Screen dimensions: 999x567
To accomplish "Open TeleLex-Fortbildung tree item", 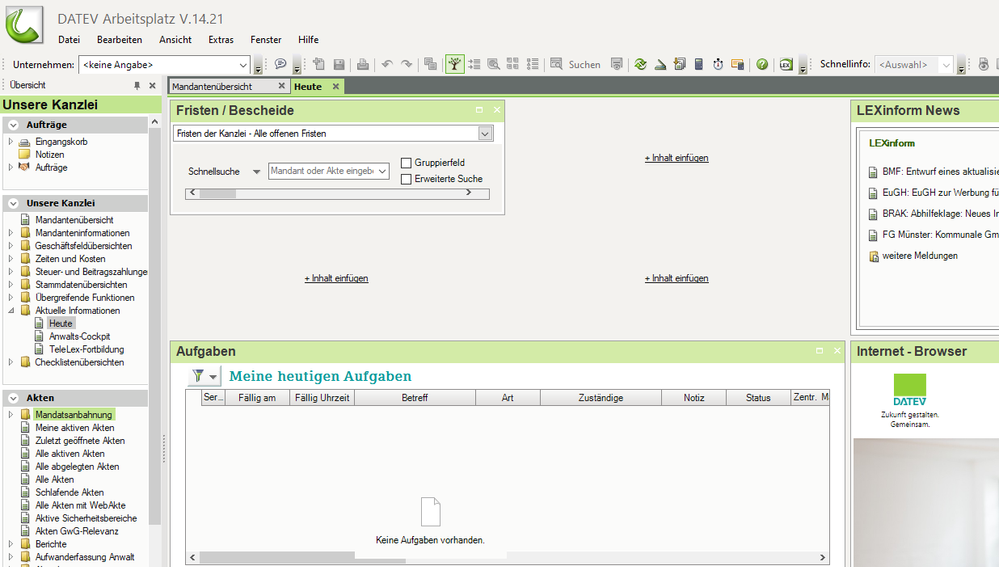I will point(87,349).
